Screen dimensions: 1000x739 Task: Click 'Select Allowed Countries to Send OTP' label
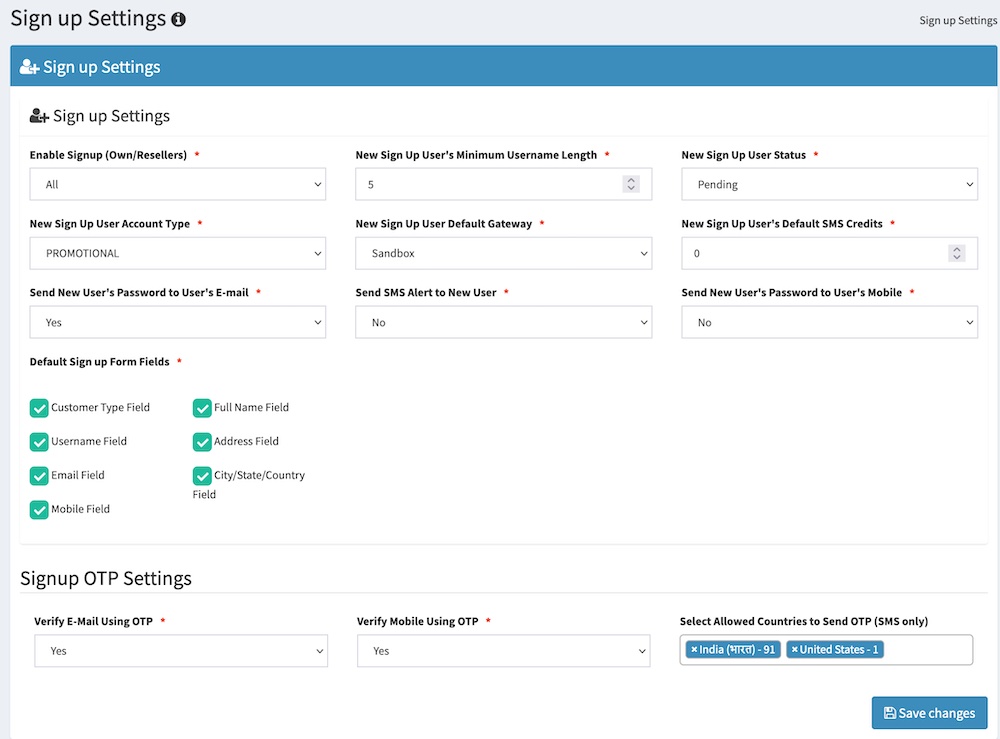point(804,621)
